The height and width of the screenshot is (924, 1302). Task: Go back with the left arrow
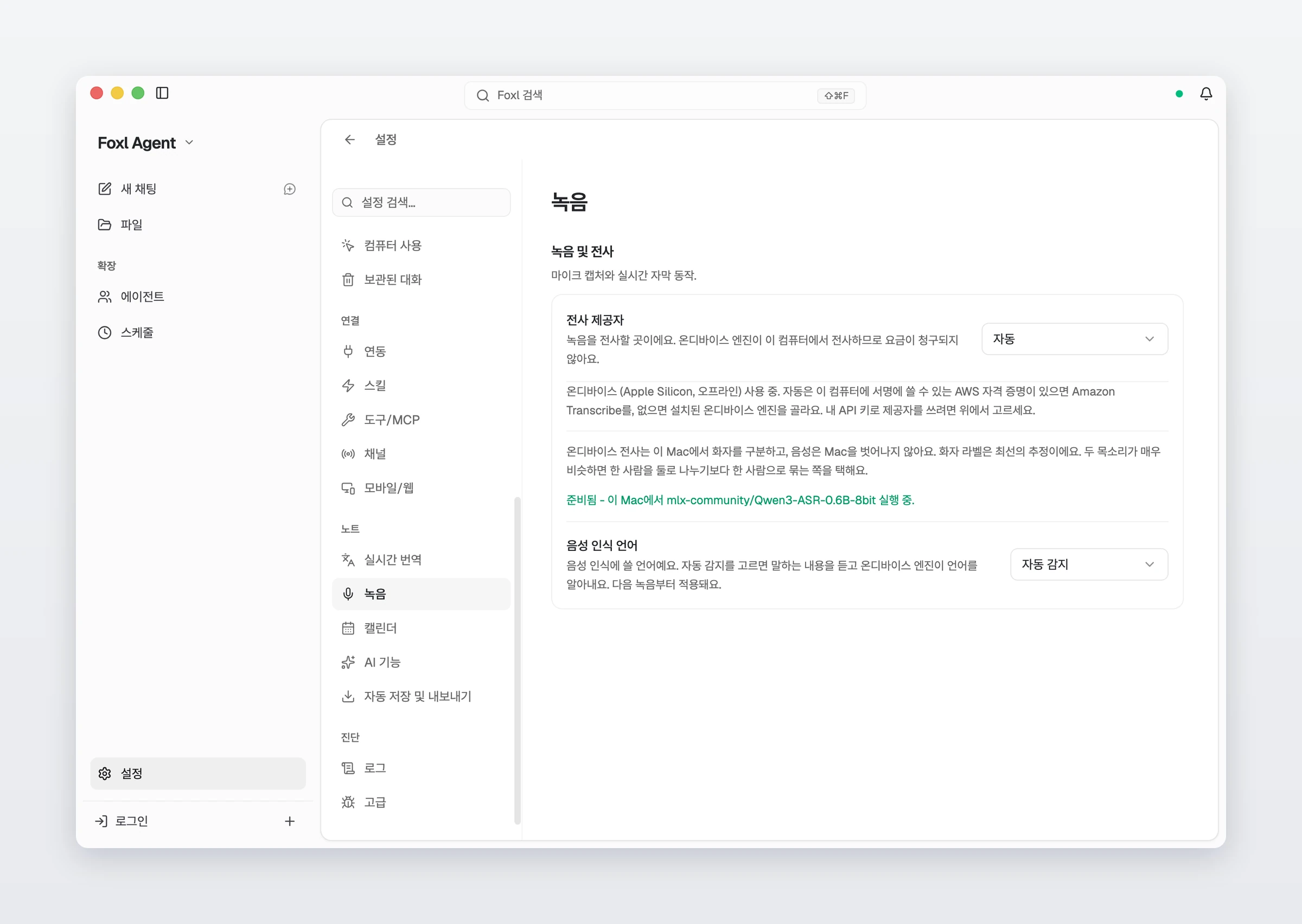[x=349, y=139]
